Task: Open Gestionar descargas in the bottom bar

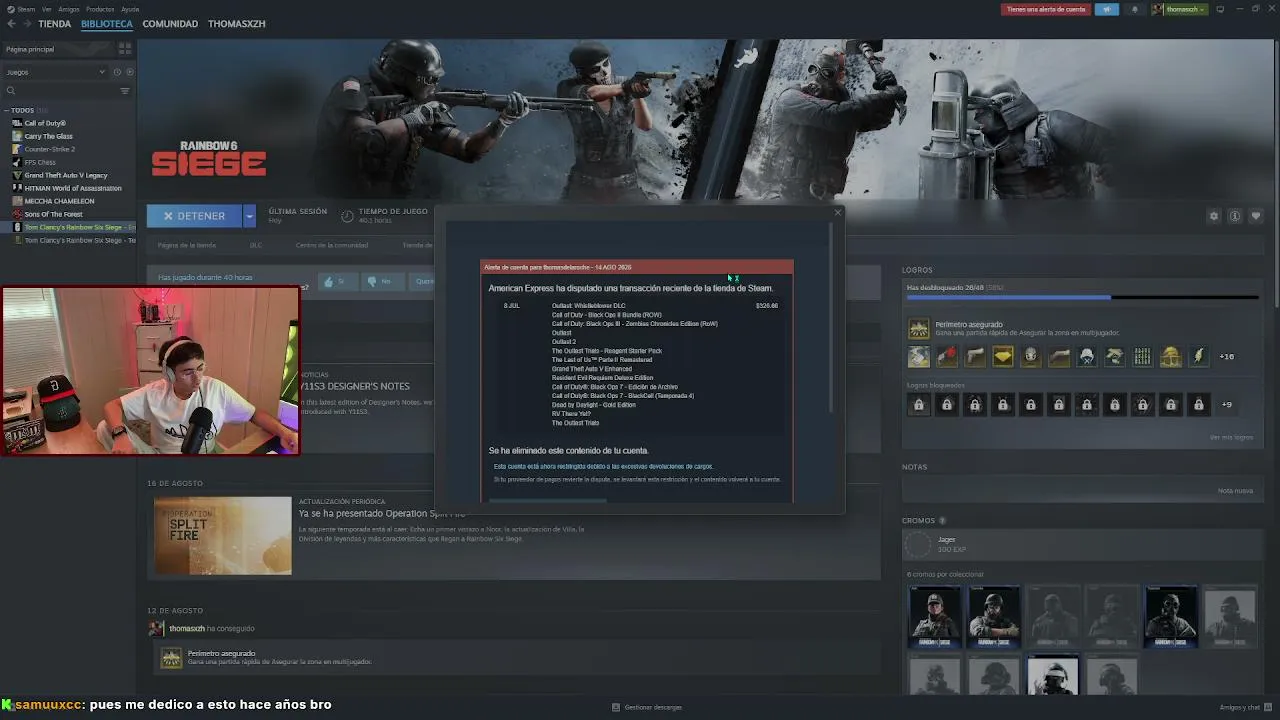Action: pyautogui.click(x=647, y=707)
